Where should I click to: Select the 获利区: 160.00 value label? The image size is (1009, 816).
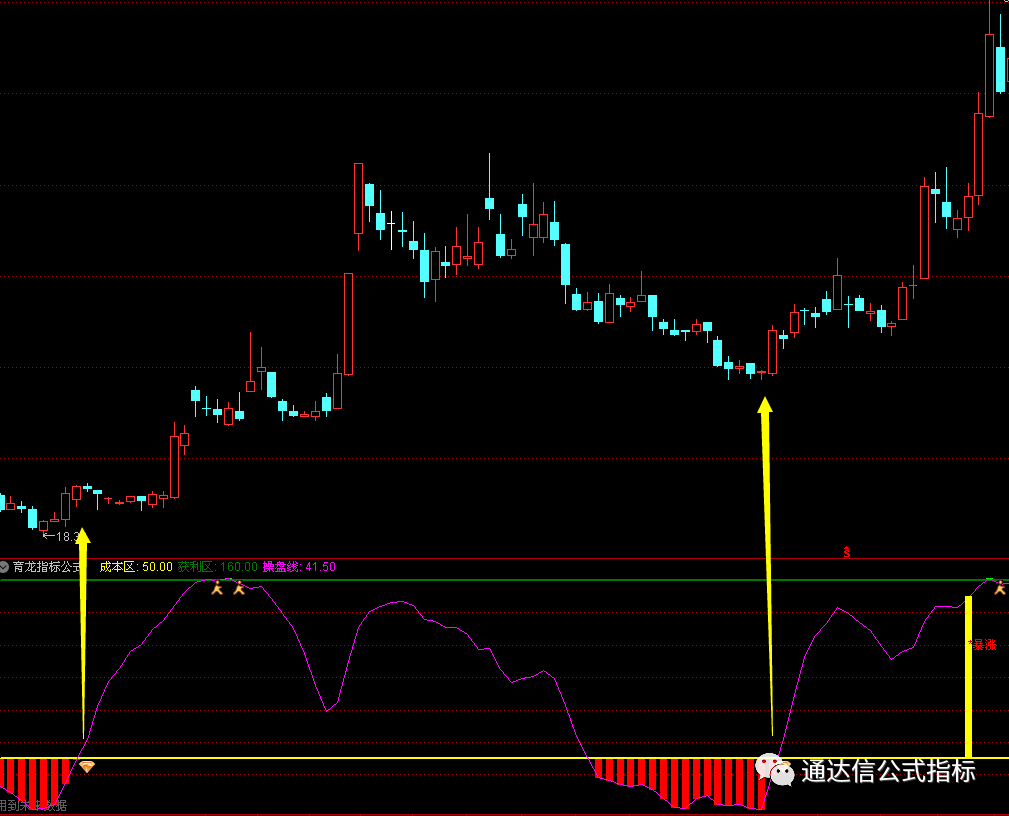coord(218,567)
